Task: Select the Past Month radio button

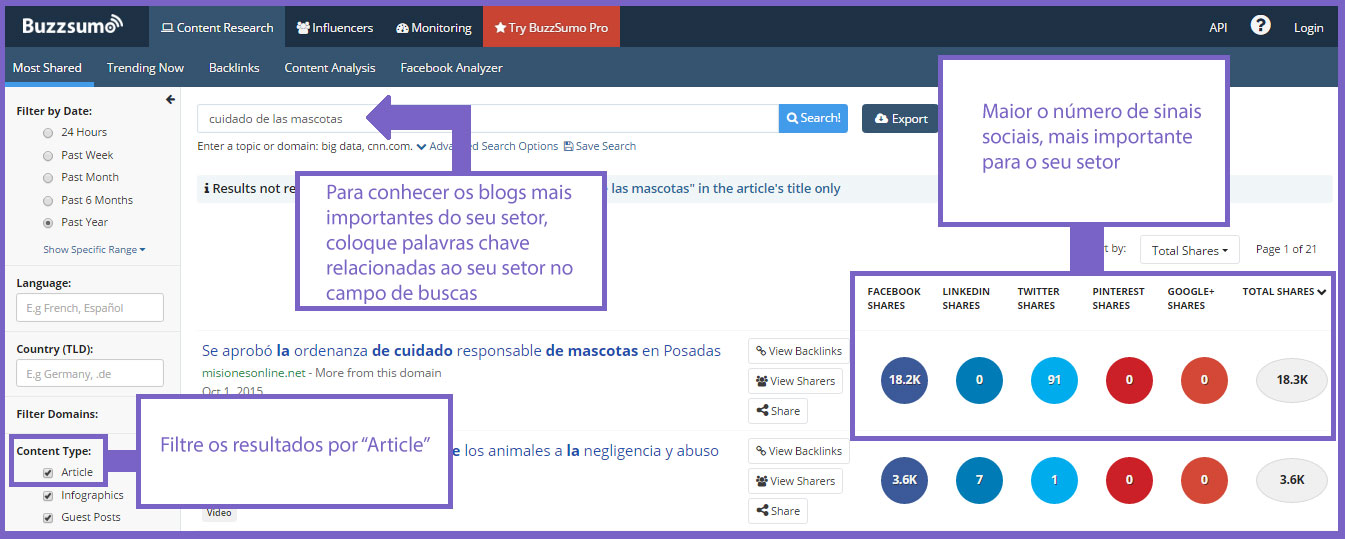Action: point(48,178)
